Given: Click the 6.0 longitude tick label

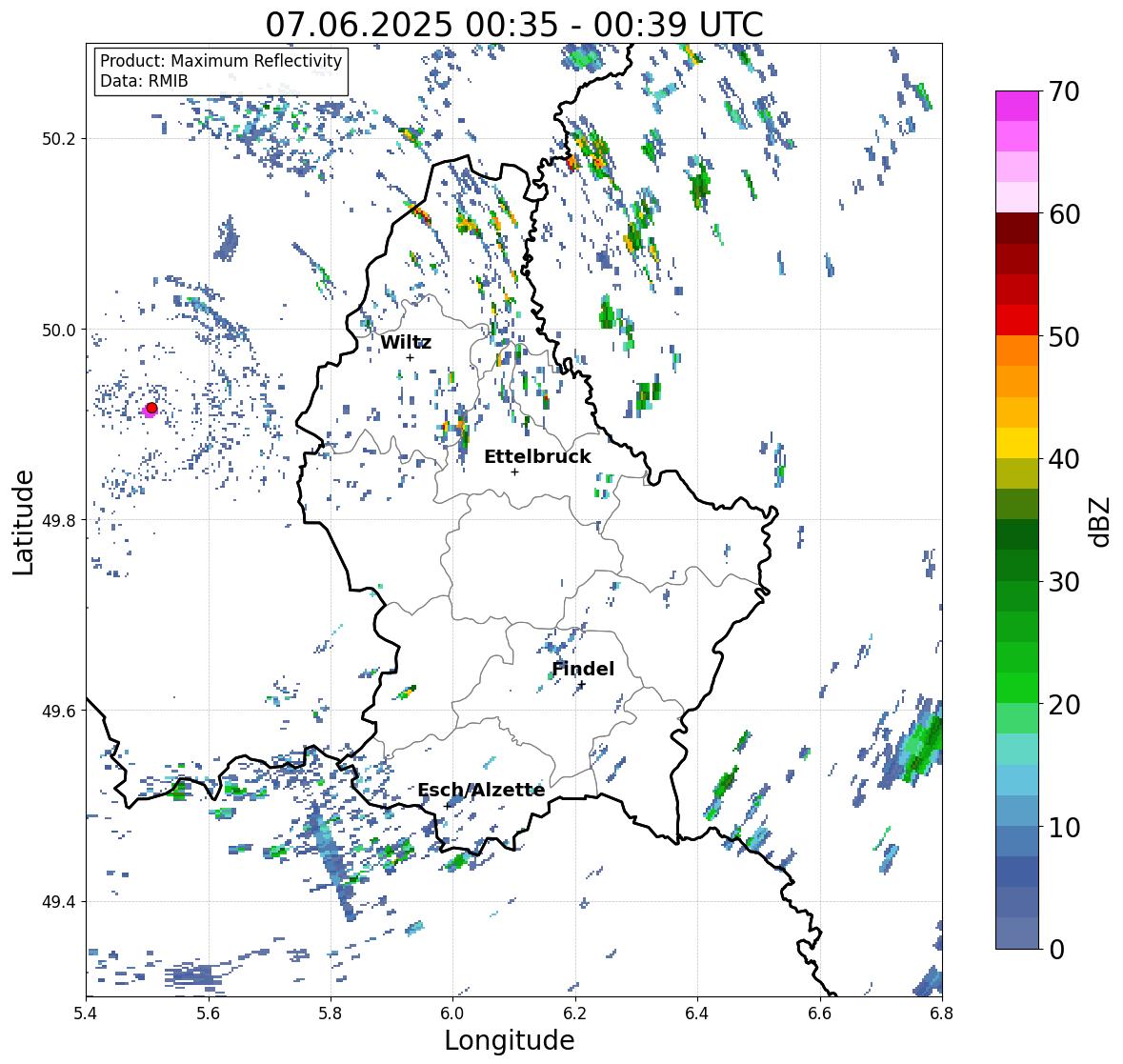Looking at the screenshot, I should point(452,1014).
